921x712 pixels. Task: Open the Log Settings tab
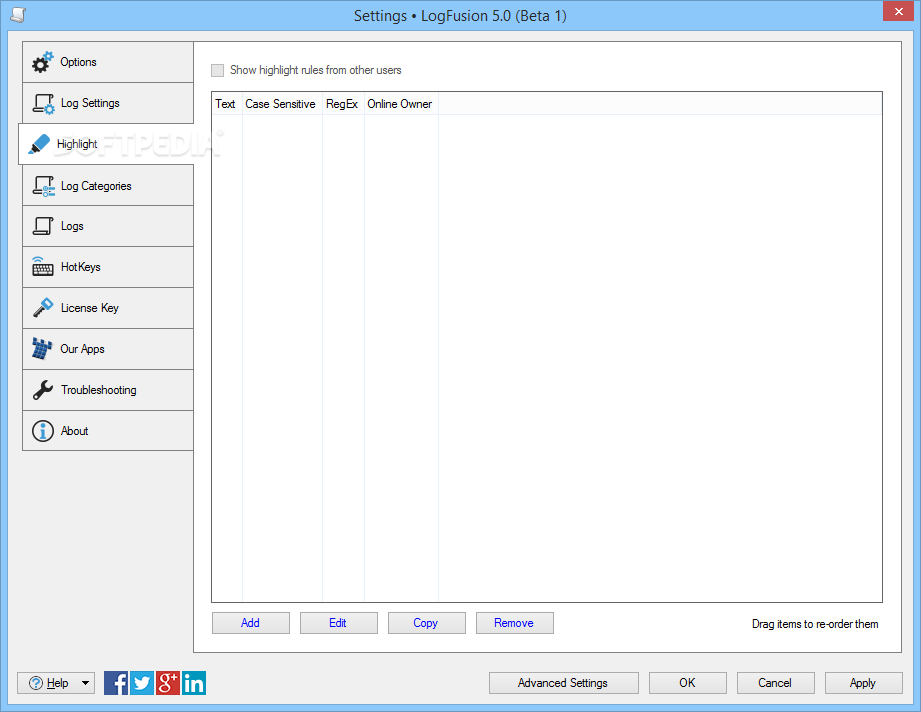pos(108,103)
